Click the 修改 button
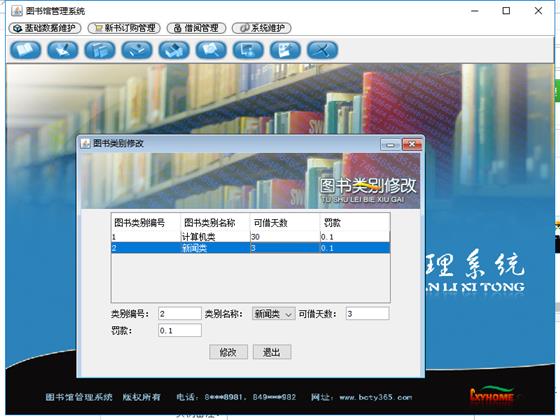 tap(228, 352)
